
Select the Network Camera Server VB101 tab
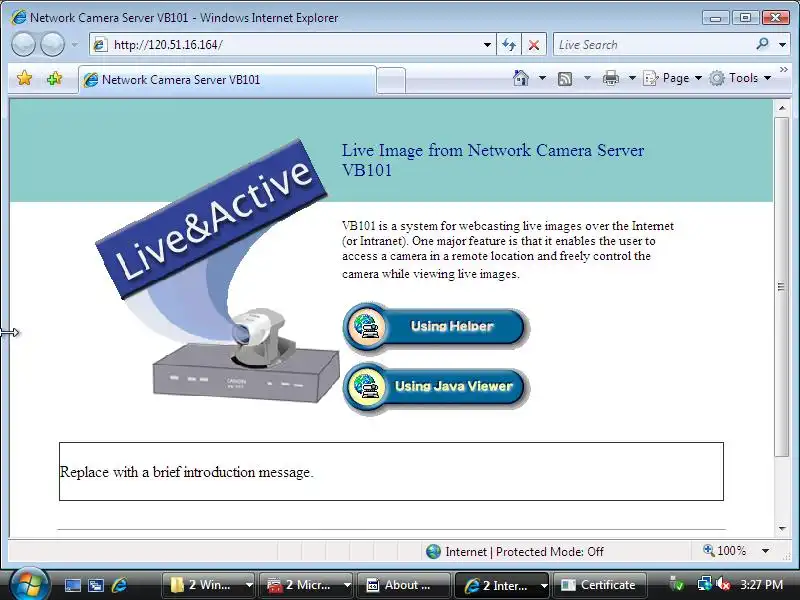[x=228, y=80]
